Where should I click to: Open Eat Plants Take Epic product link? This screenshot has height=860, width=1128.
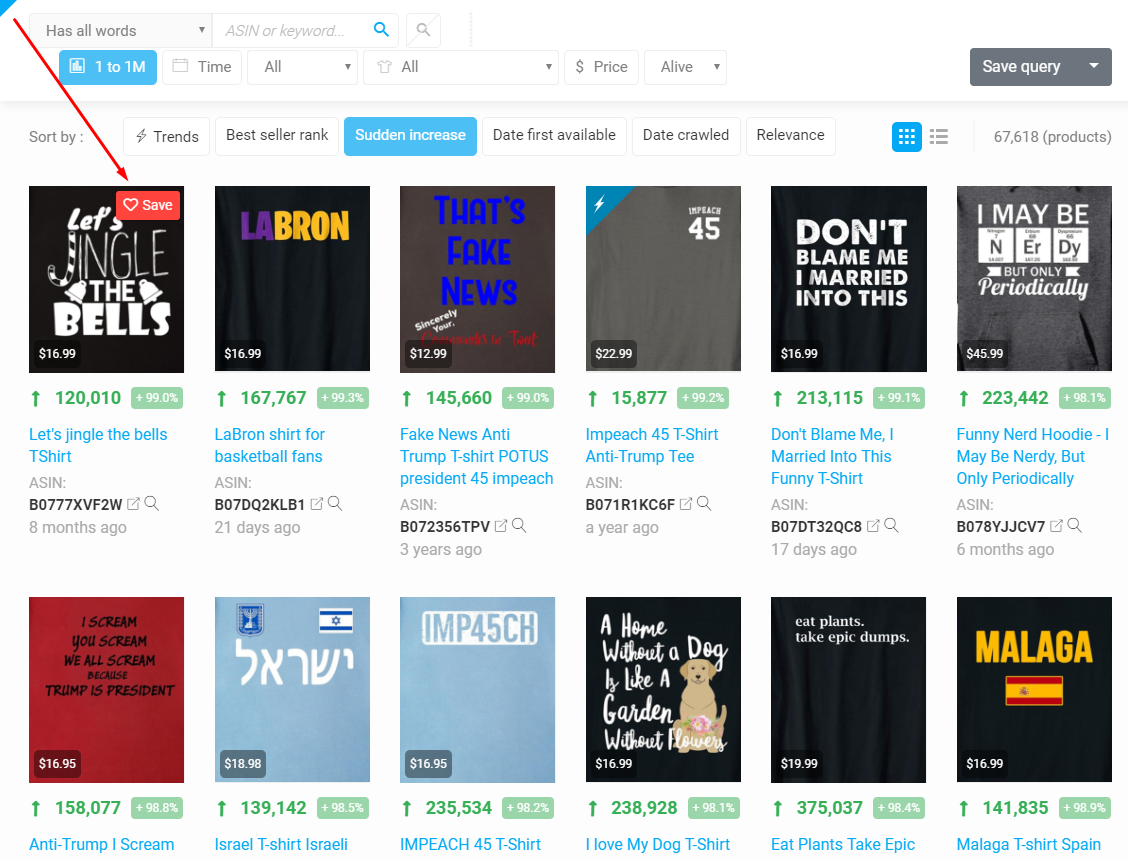(x=843, y=844)
